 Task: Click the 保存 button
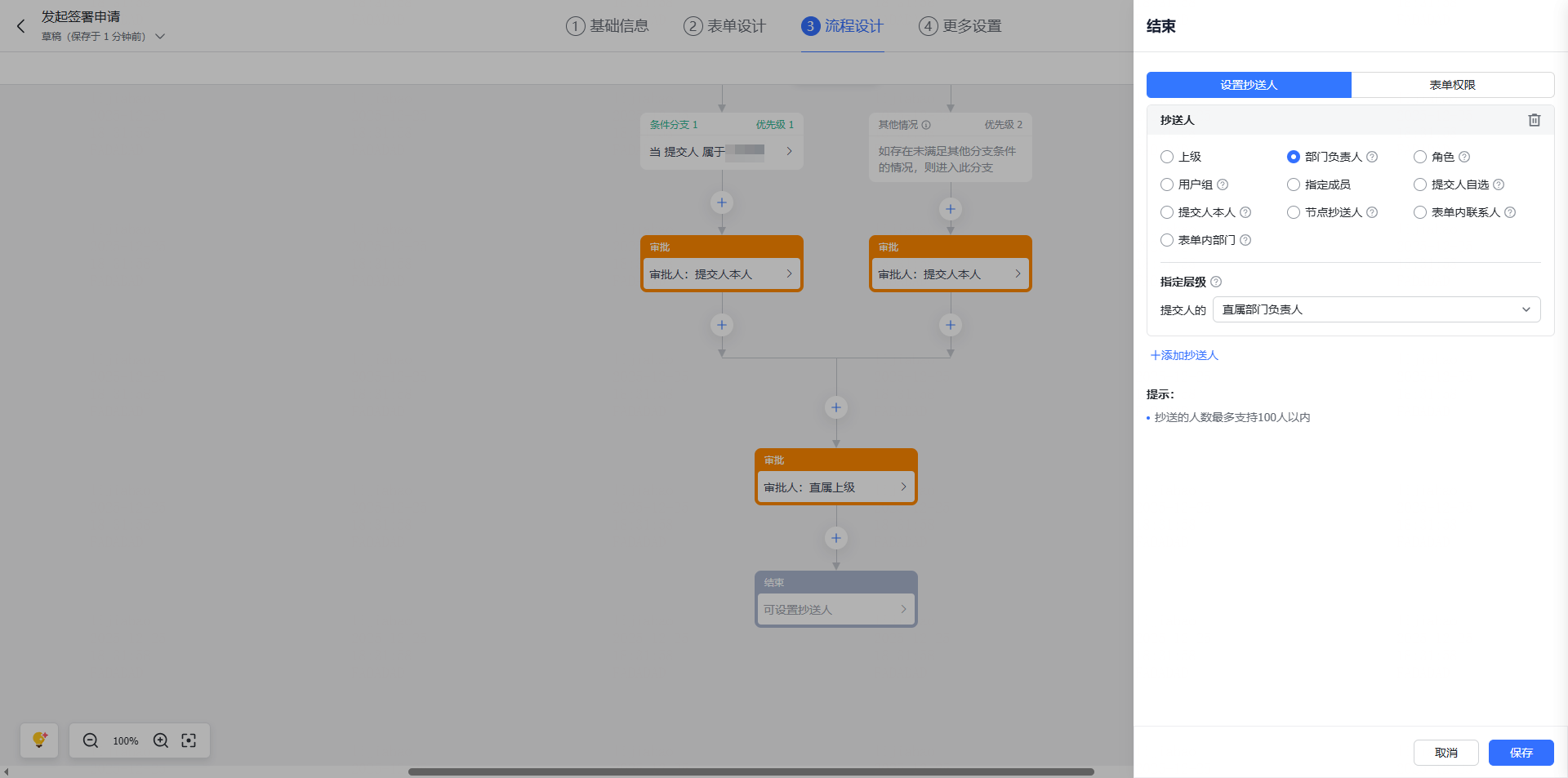1521,753
